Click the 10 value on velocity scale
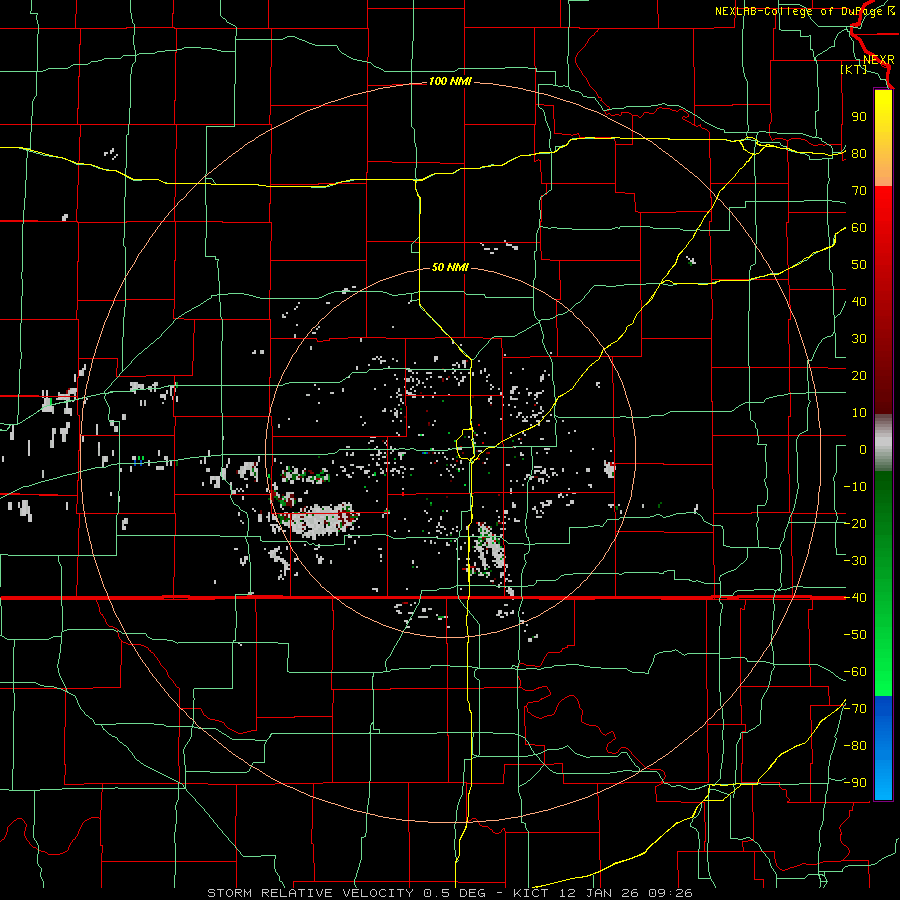This screenshot has height=900, width=900. (x=859, y=413)
